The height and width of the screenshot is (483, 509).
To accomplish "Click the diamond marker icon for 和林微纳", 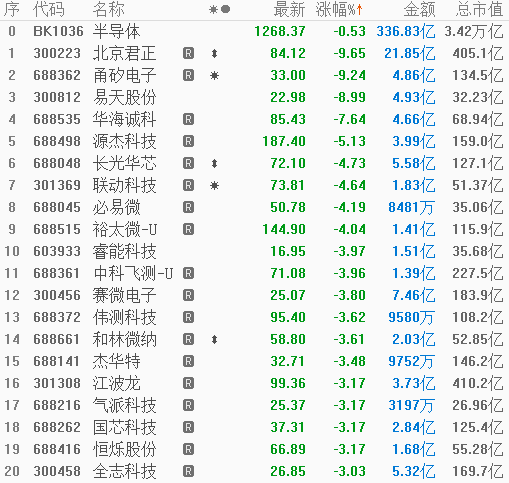I will pos(214,339).
